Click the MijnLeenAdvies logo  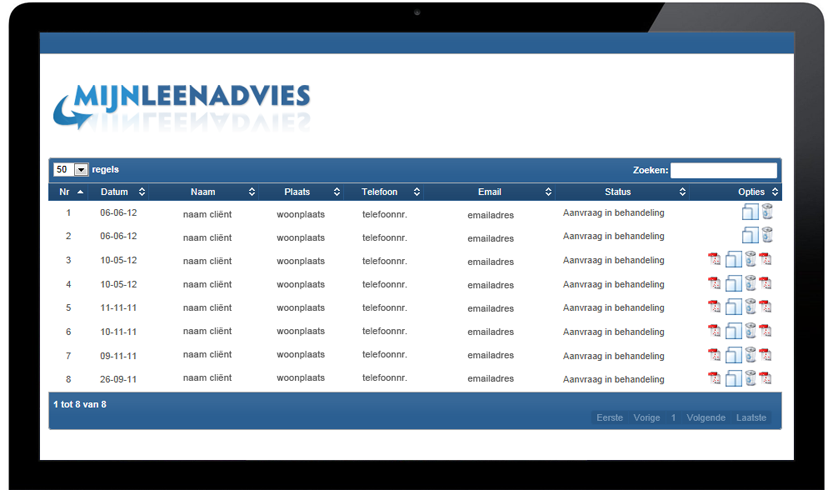point(182,106)
